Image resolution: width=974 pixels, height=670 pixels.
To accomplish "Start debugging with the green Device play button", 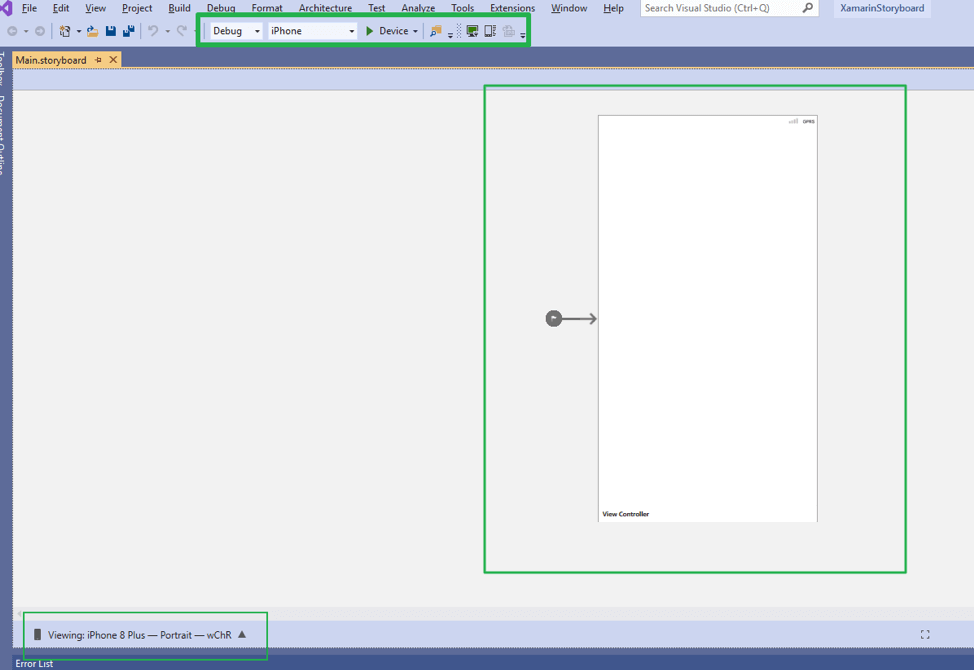I will tap(369, 31).
